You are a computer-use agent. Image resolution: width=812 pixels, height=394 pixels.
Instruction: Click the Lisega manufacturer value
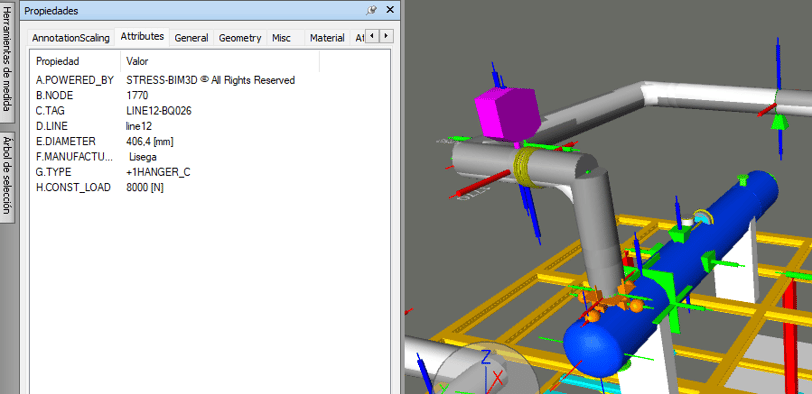pyautogui.click(x=143, y=156)
